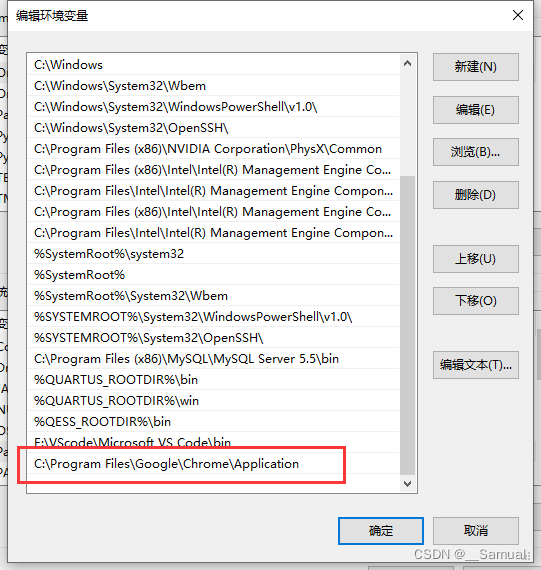Click the 新建(N) button
Screen dimensions: 541x570
tap(476, 67)
